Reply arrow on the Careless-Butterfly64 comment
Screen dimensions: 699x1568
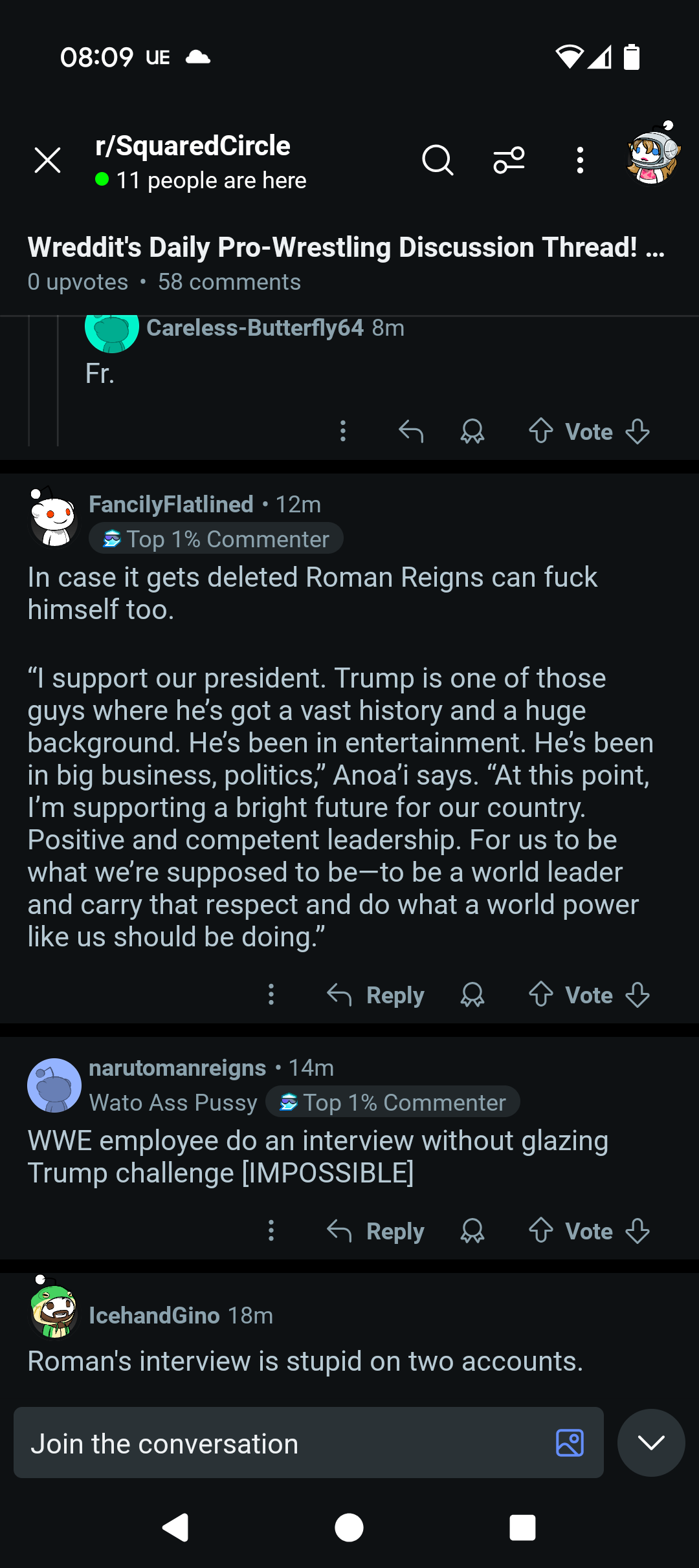(x=411, y=431)
